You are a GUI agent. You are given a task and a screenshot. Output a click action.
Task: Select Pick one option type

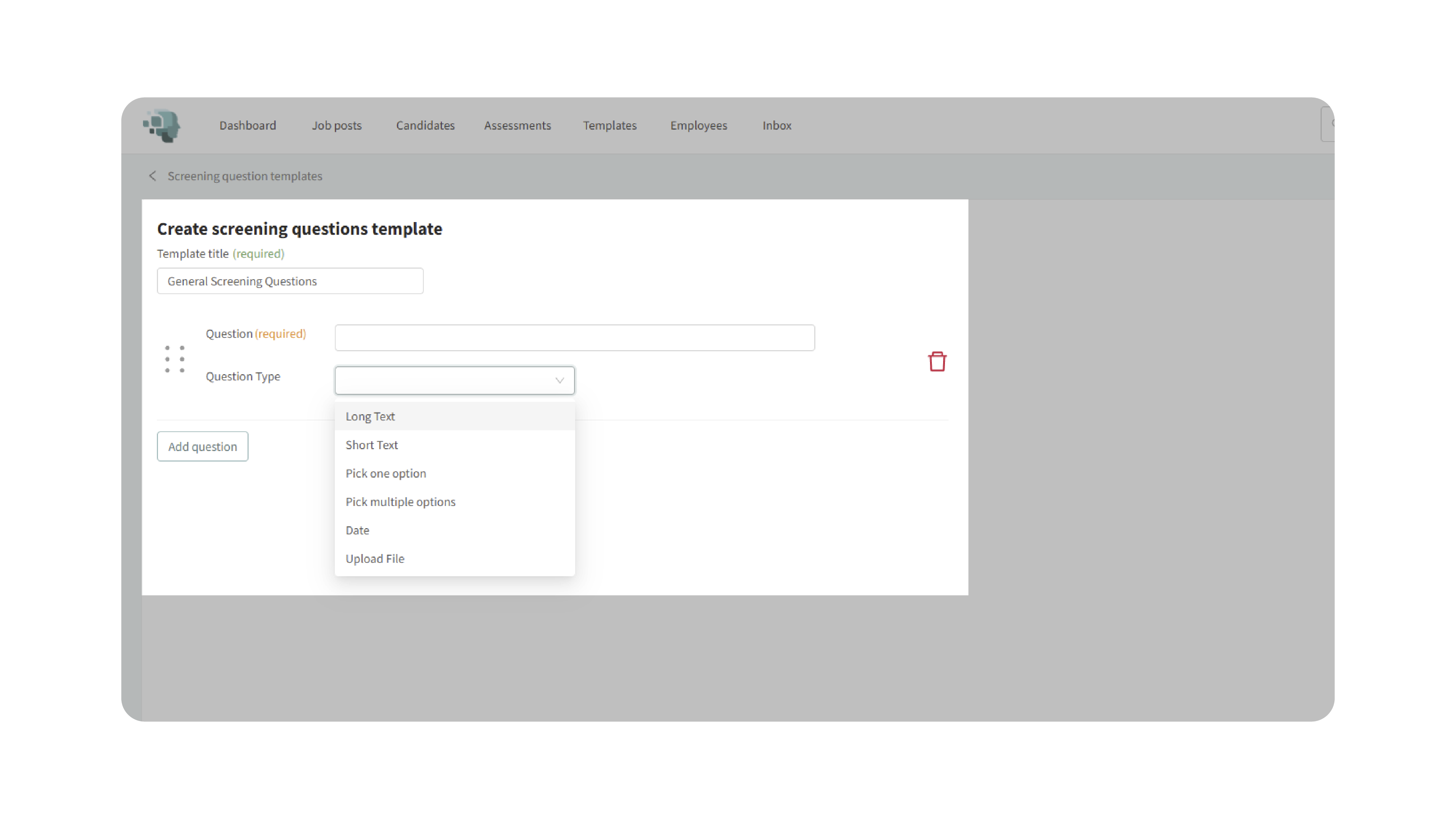[x=385, y=473]
